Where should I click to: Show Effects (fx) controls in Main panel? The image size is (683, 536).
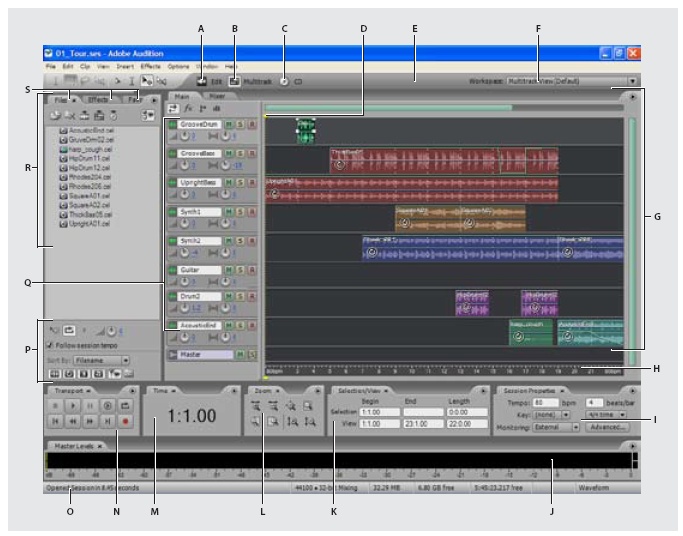(x=188, y=108)
